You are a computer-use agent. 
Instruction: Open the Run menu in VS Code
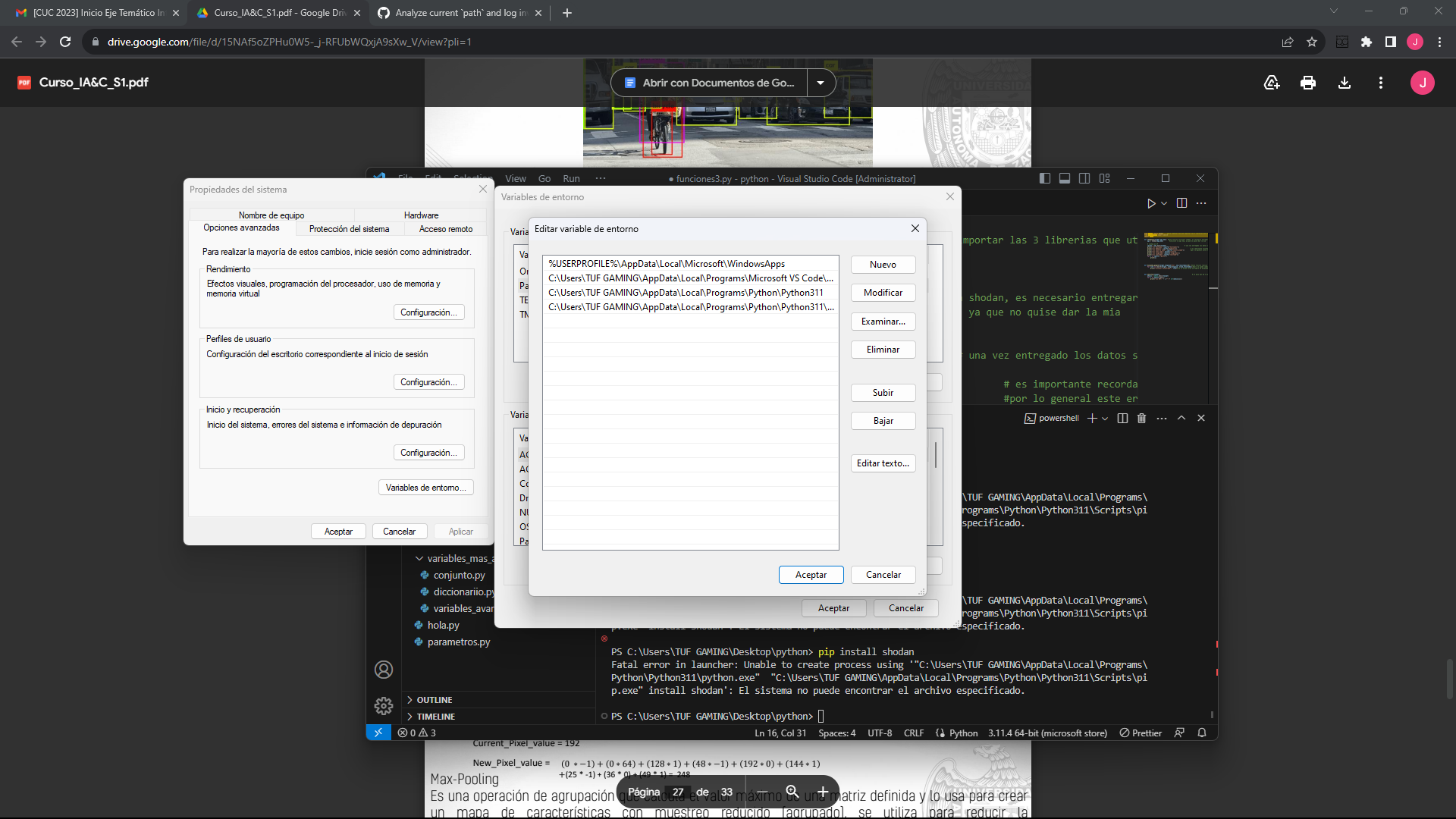click(571, 178)
